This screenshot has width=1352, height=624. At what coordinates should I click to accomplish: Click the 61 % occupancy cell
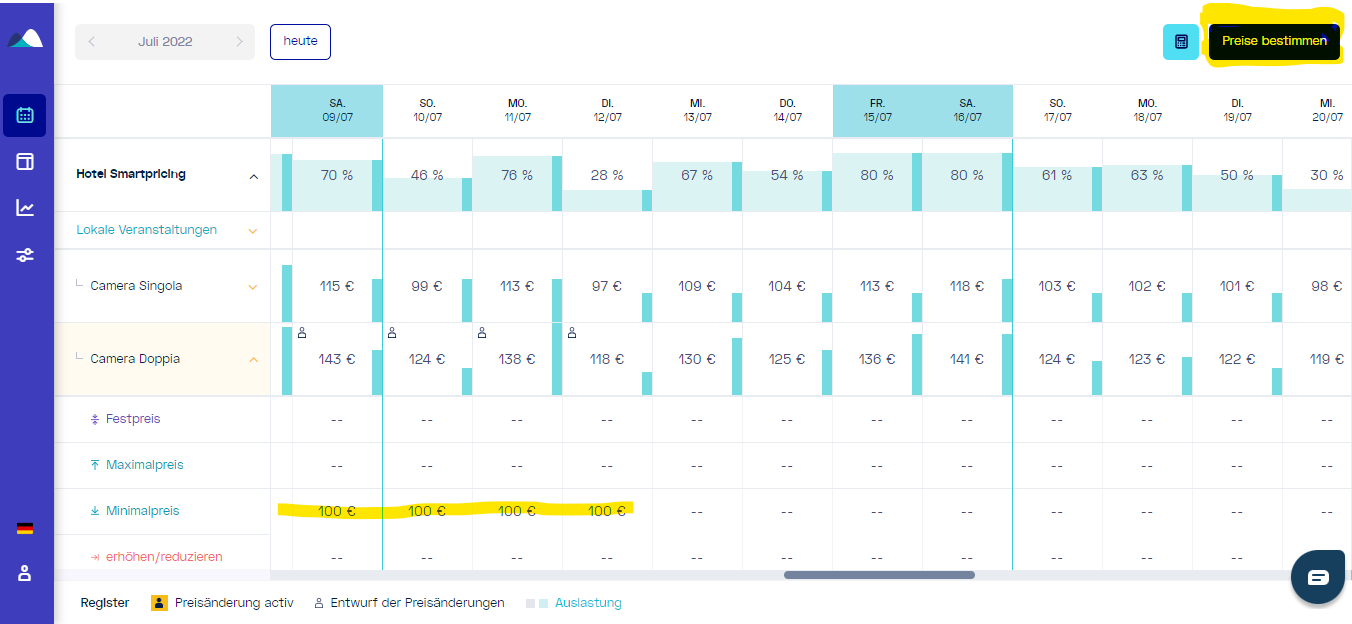coord(1057,175)
